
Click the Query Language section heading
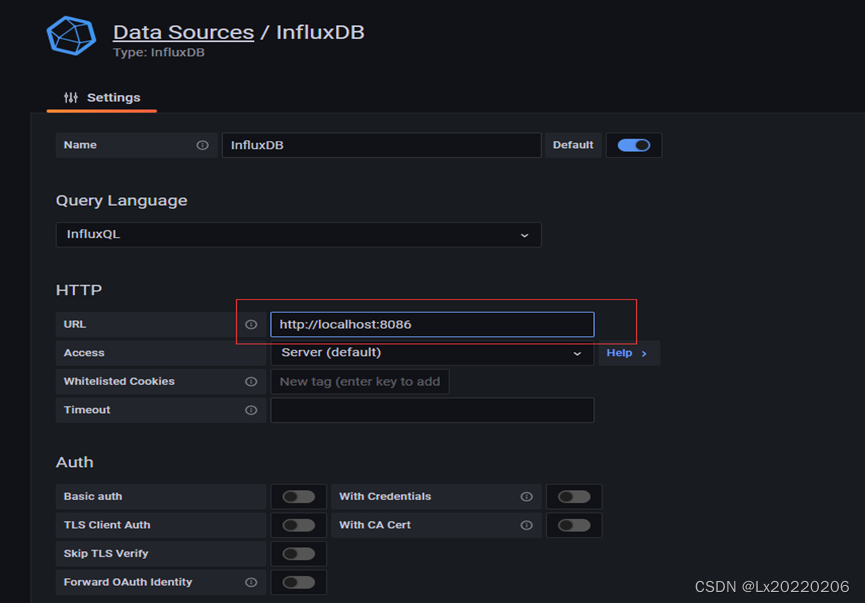click(x=121, y=200)
